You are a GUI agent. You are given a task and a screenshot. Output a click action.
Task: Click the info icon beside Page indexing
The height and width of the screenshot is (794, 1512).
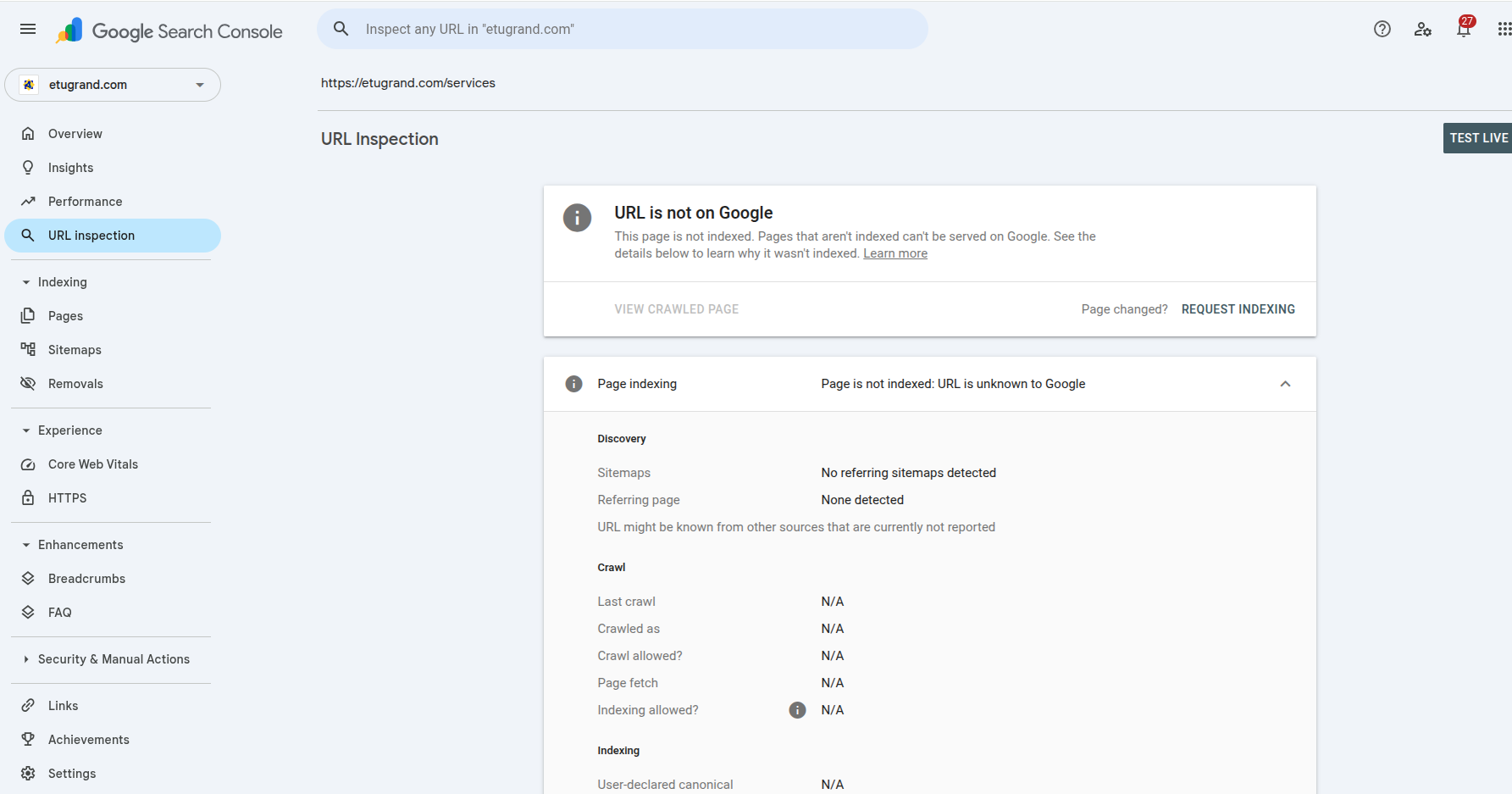tap(573, 384)
